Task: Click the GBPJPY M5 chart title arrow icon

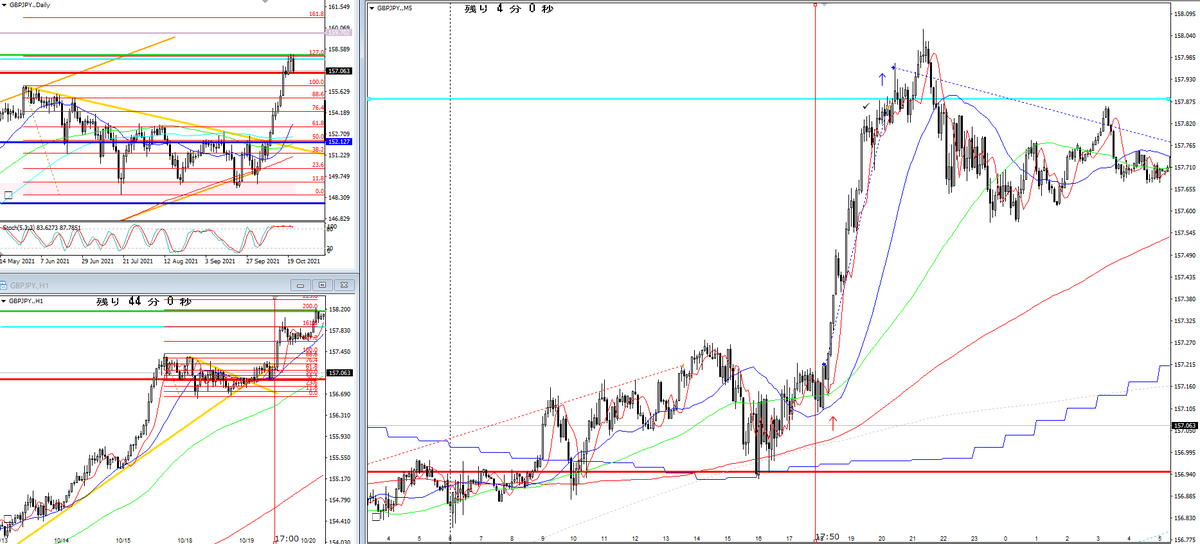Action: pos(373,8)
